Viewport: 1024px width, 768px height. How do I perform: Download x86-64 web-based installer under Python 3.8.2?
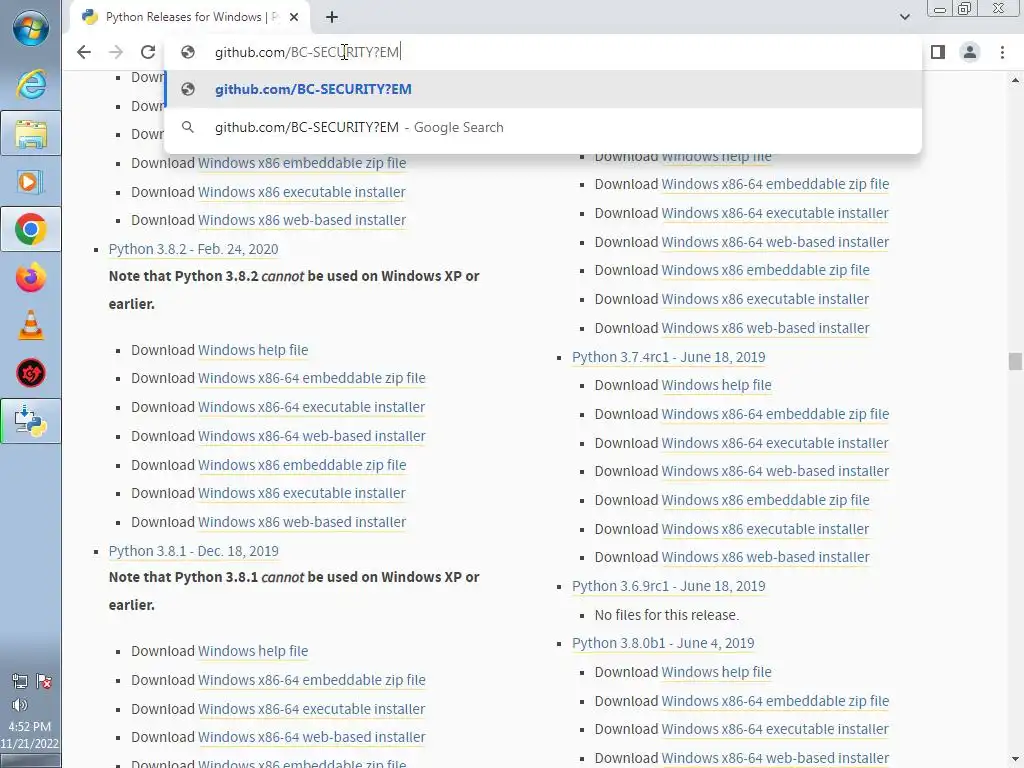312,436
